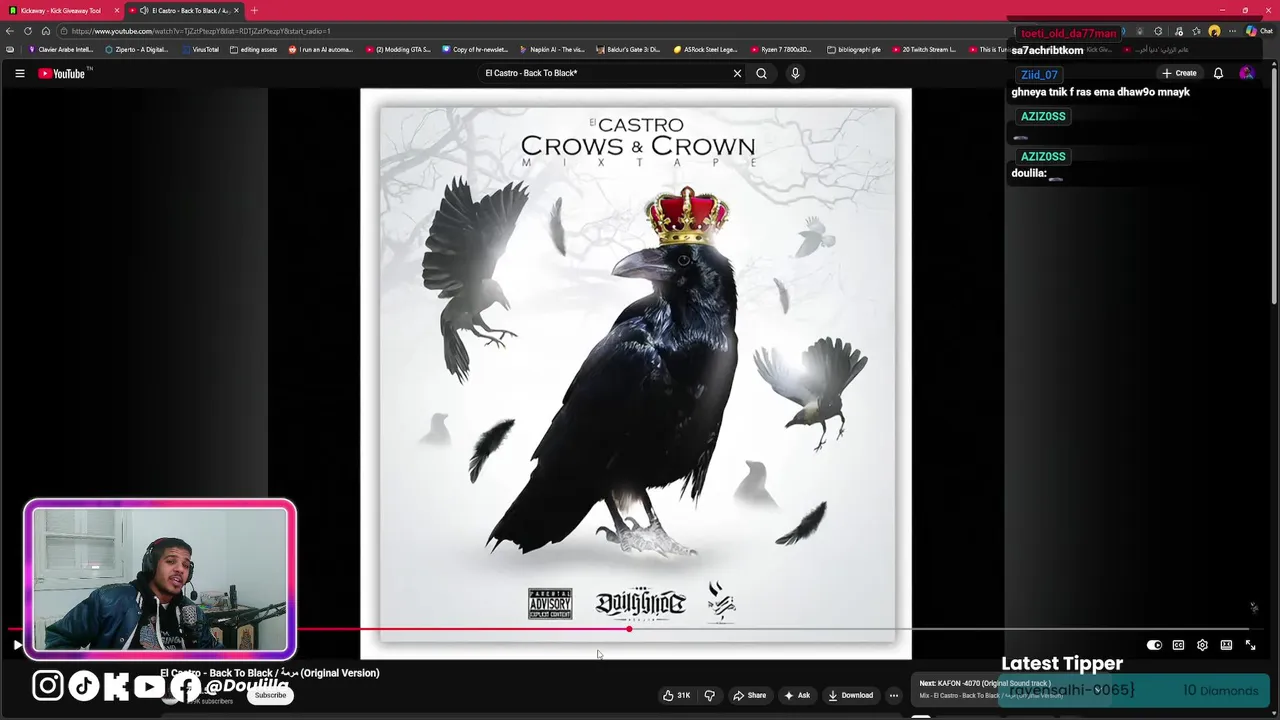
Task: Open Copy of hr-newslet... bookmark
Action: (x=476, y=49)
